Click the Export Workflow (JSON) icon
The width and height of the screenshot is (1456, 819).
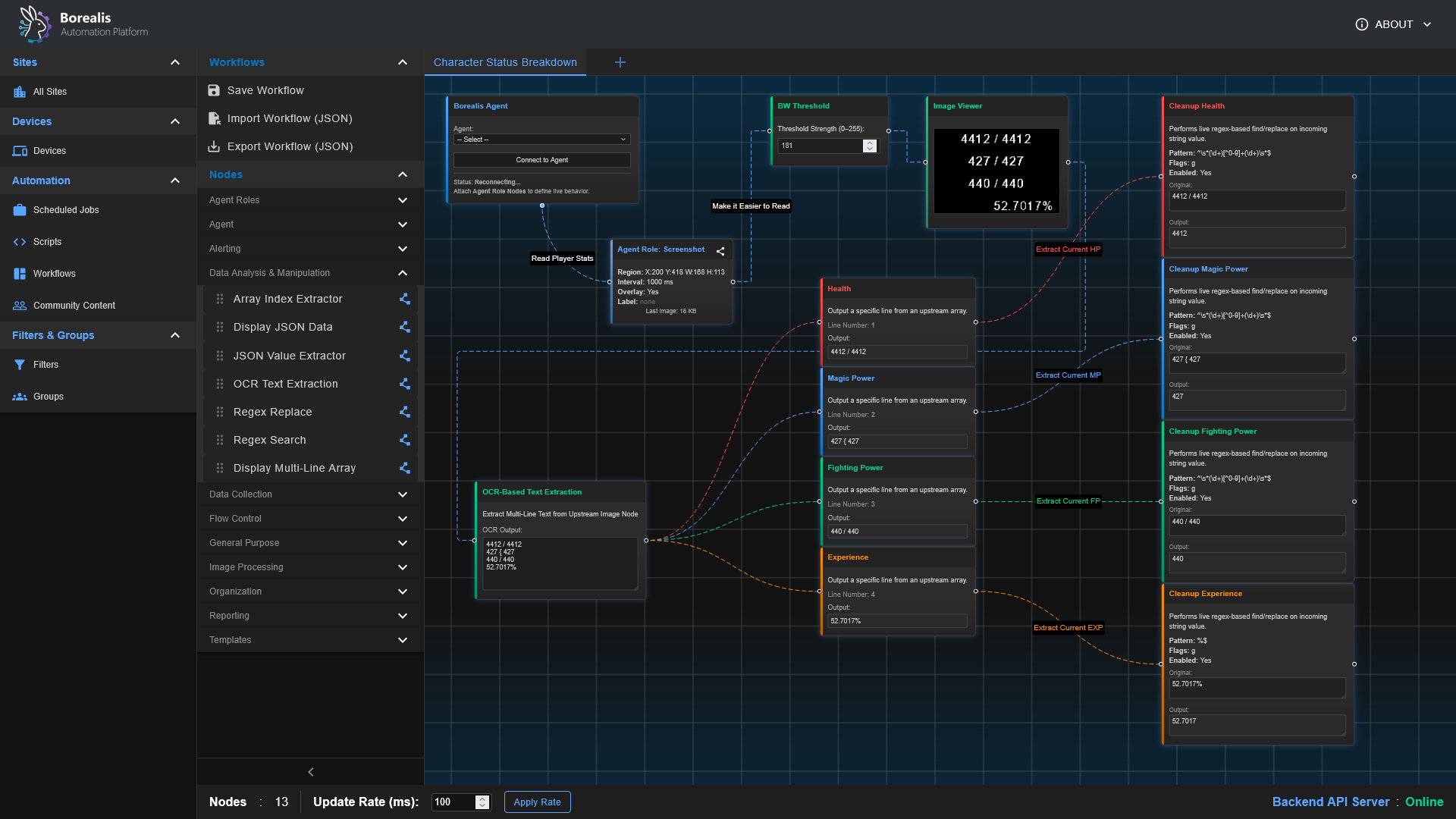(x=214, y=146)
